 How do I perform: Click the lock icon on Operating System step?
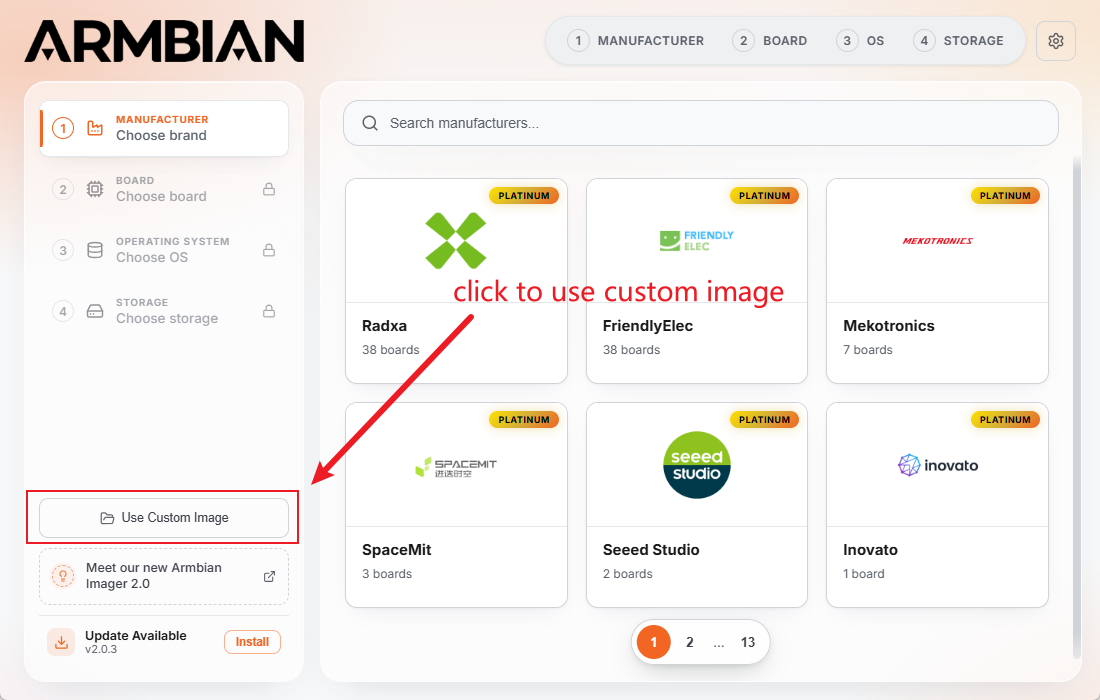point(269,250)
